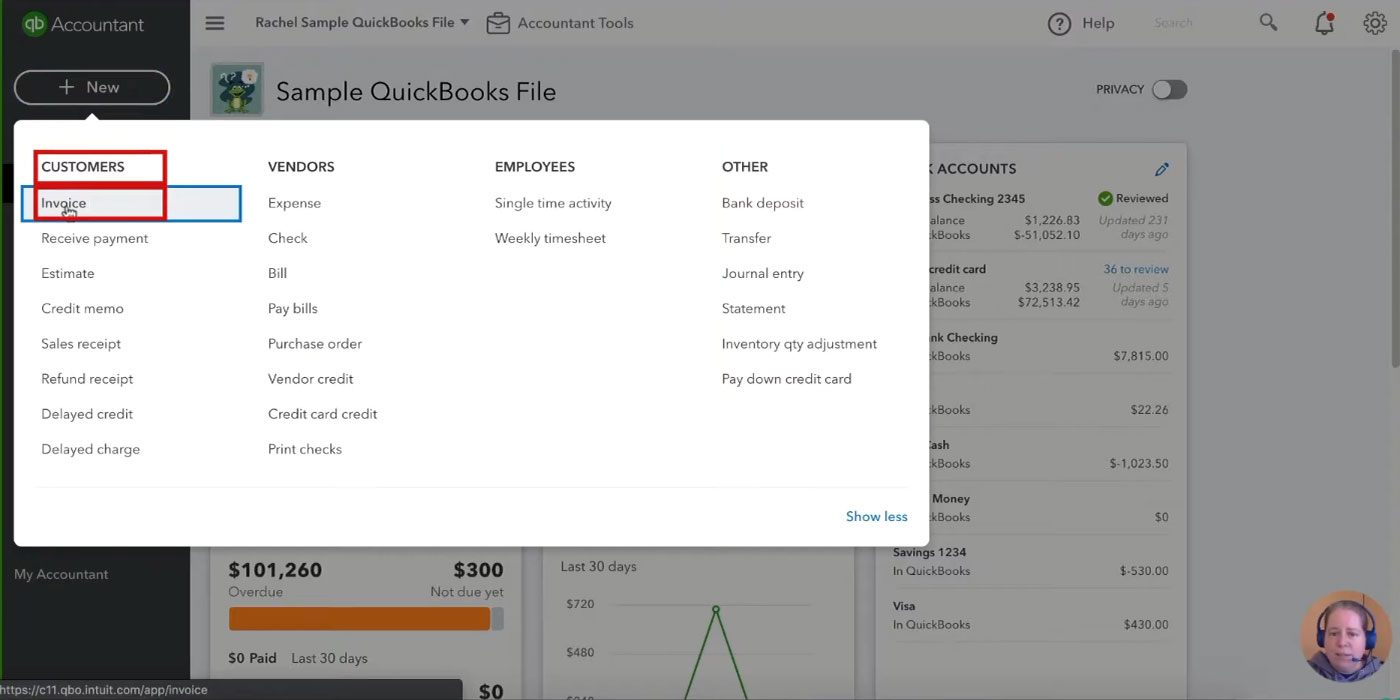Choose Purchase order
This screenshot has width=1400, height=700.
pos(315,343)
